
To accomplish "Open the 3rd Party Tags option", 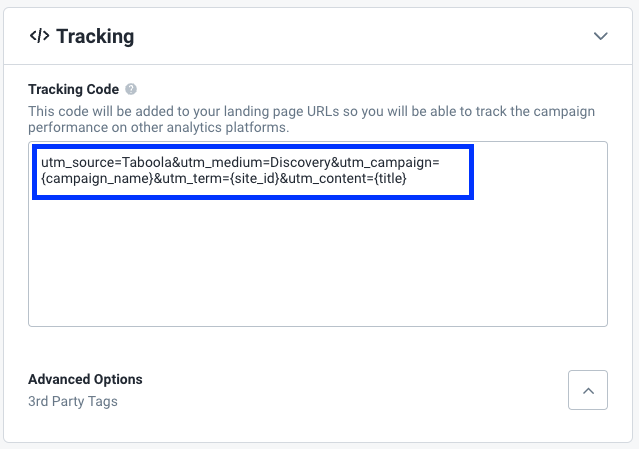I will pyautogui.click(x=73, y=401).
